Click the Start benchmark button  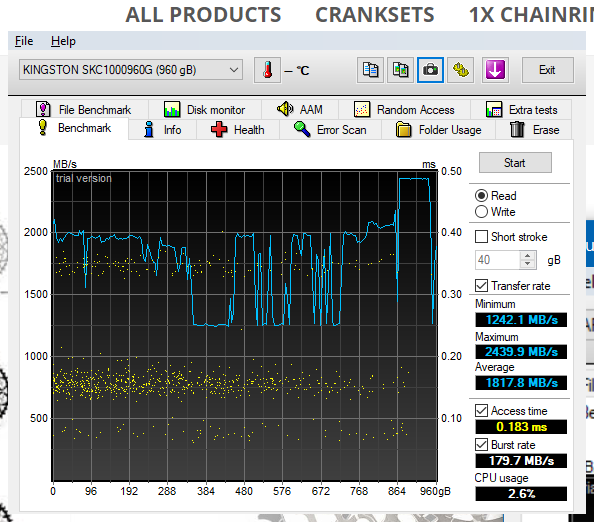515,163
